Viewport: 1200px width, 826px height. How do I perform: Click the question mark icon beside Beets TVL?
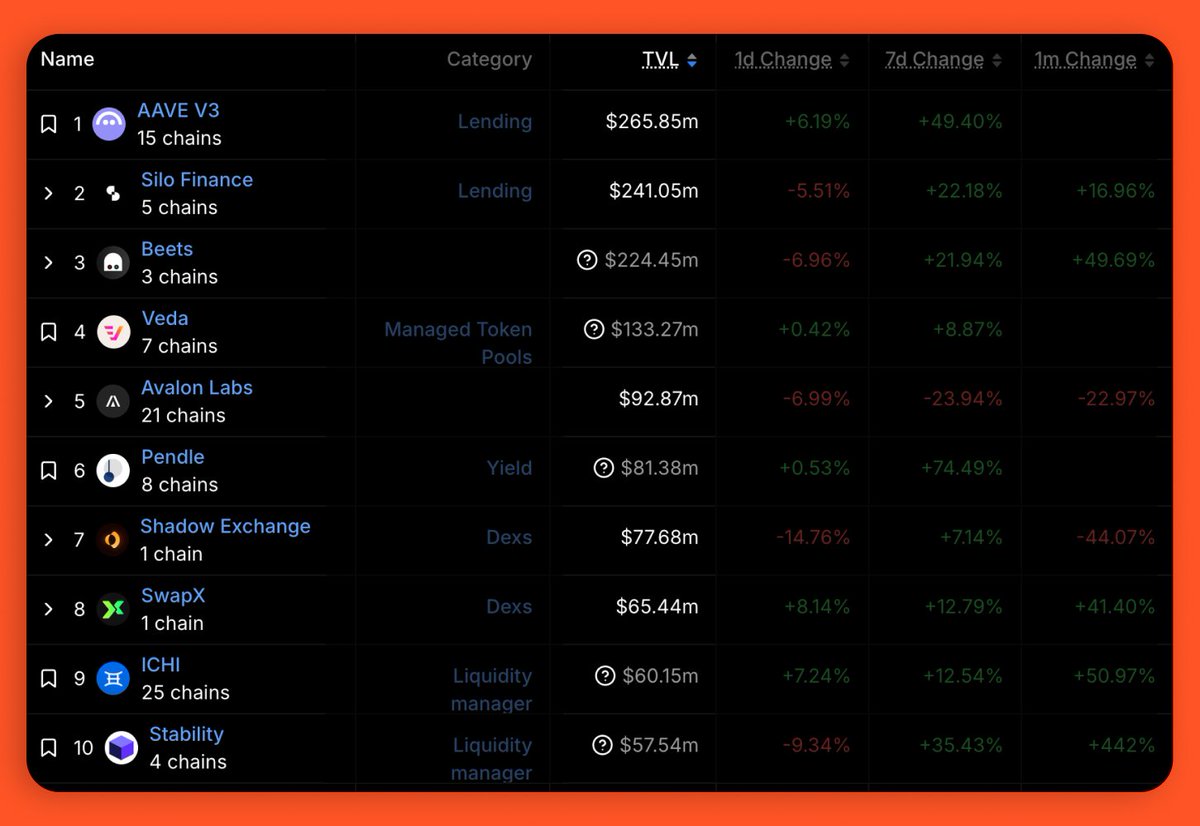point(587,260)
